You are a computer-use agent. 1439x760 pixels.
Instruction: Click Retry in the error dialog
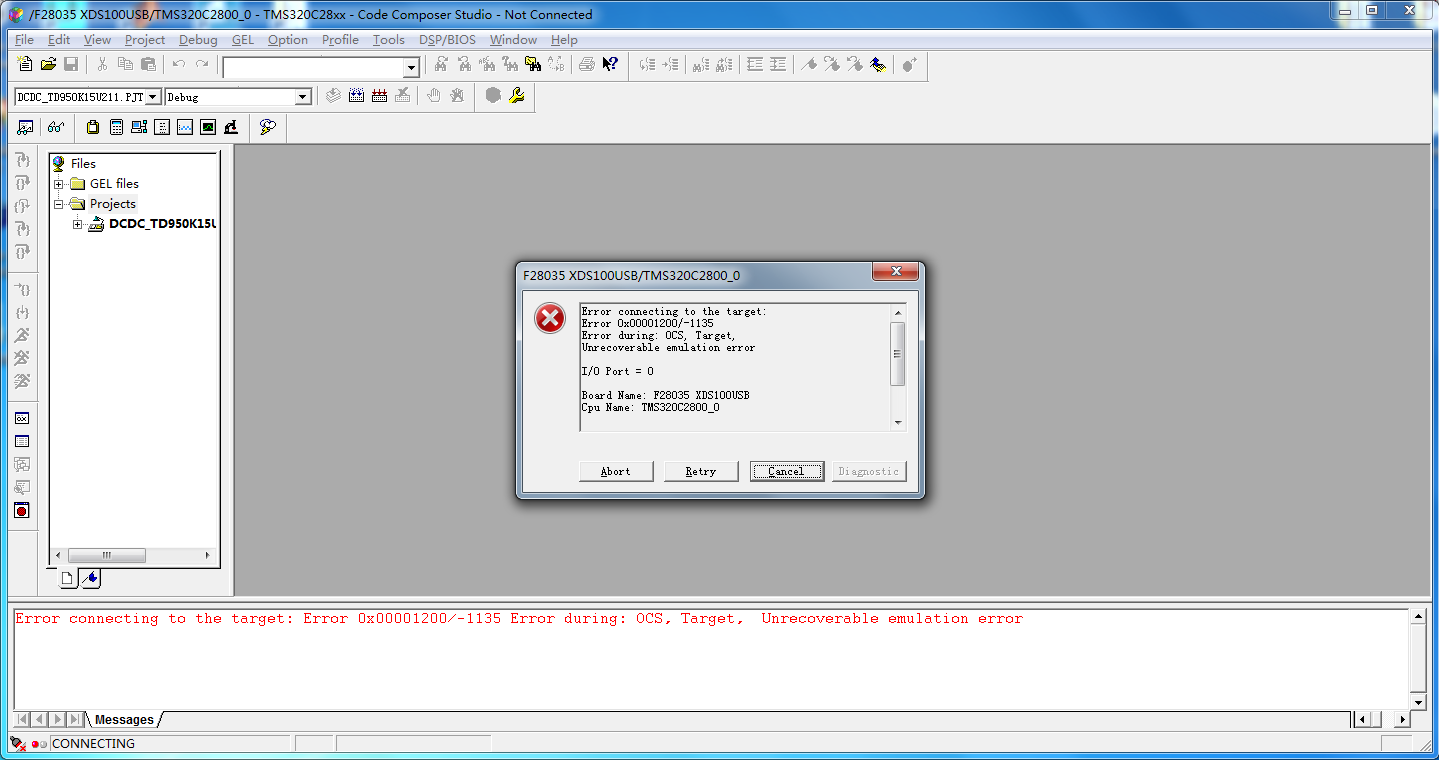pyautogui.click(x=701, y=471)
